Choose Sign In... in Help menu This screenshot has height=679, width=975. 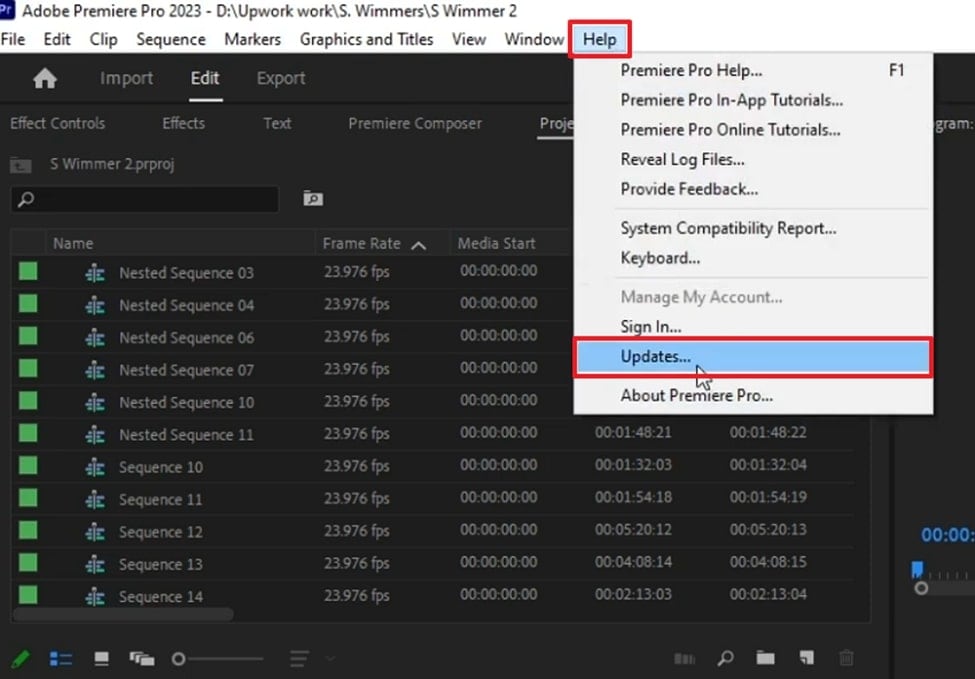click(x=752, y=326)
